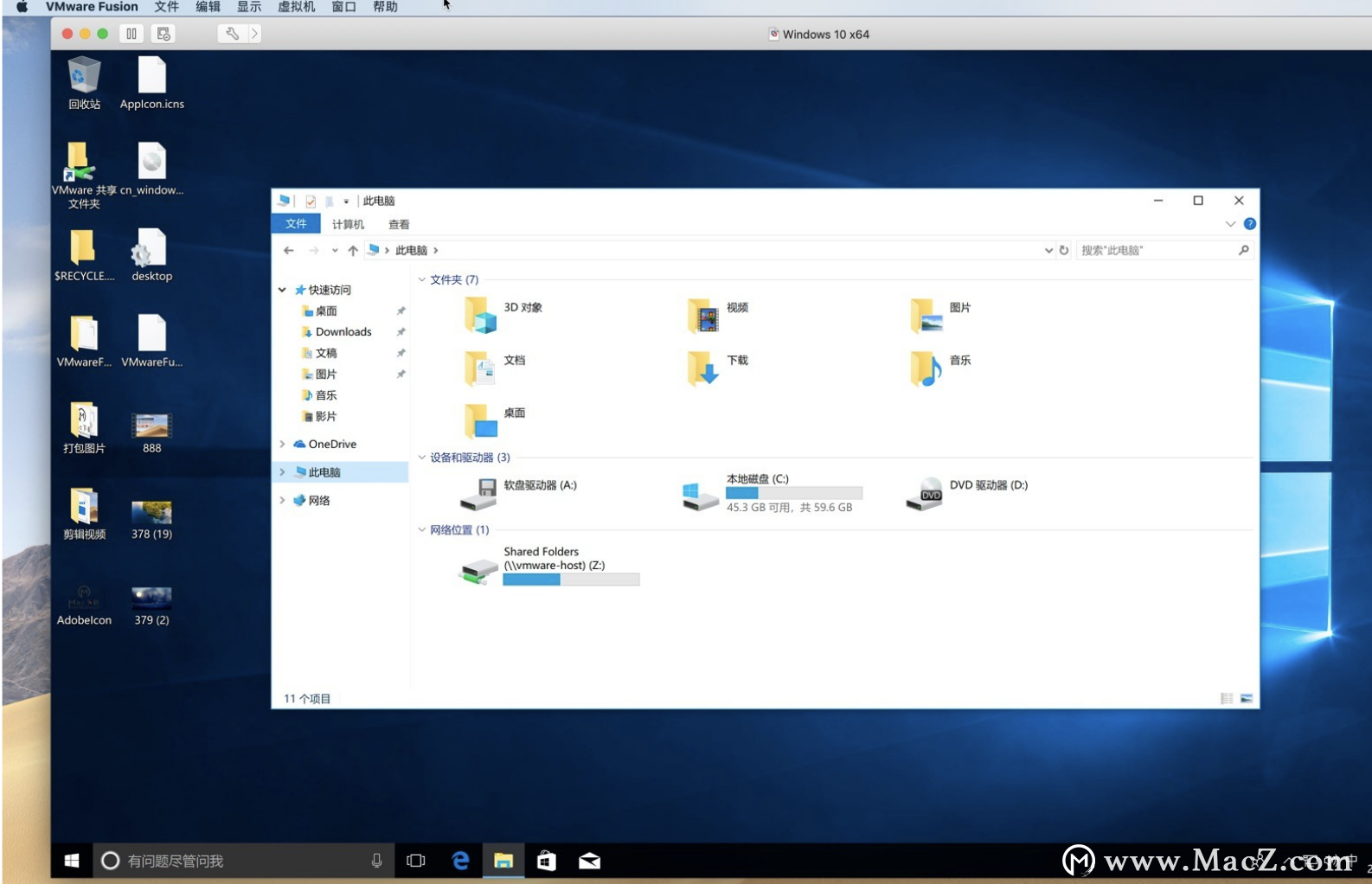Screen dimensions: 1372x884
Task: Open VMware settings wrench button
Action: coord(232,34)
